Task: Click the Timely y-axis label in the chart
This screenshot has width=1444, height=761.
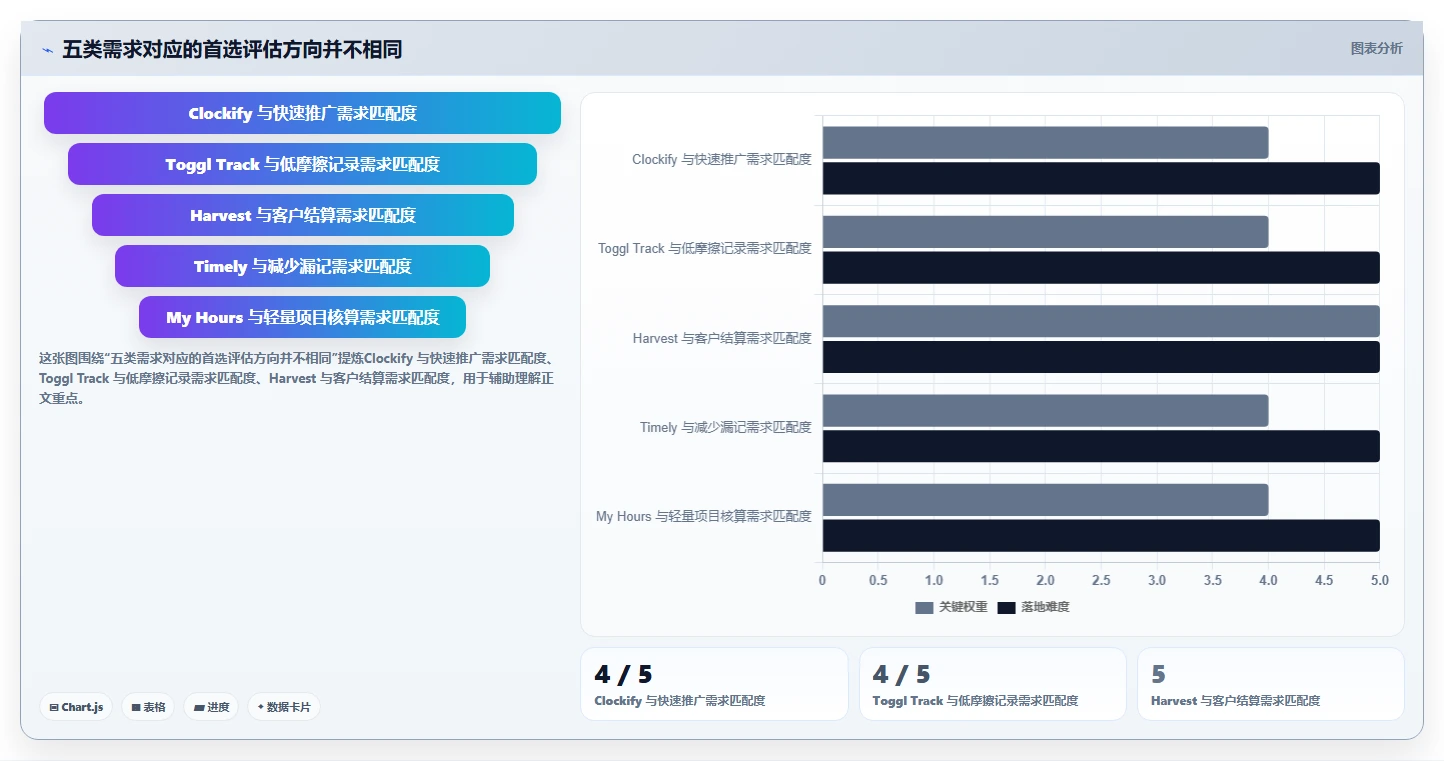Action: coord(725,427)
